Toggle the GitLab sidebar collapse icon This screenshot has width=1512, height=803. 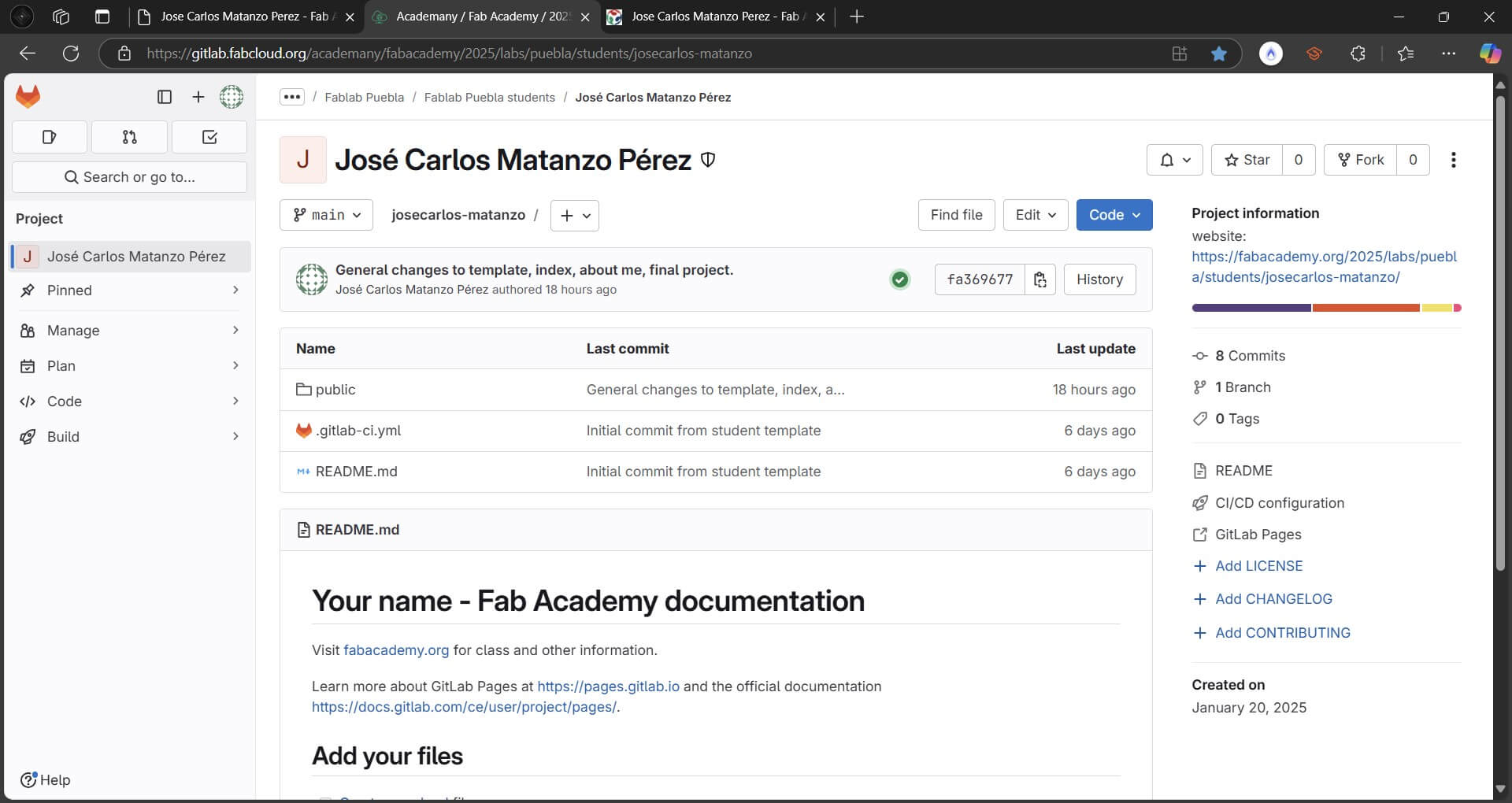pos(165,97)
